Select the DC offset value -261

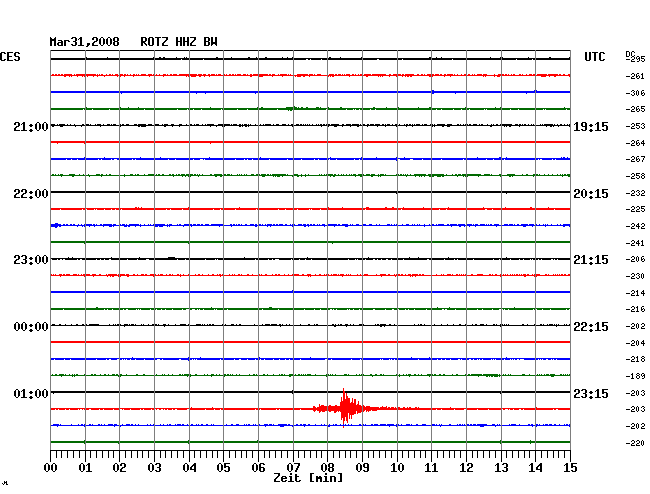(635, 76)
